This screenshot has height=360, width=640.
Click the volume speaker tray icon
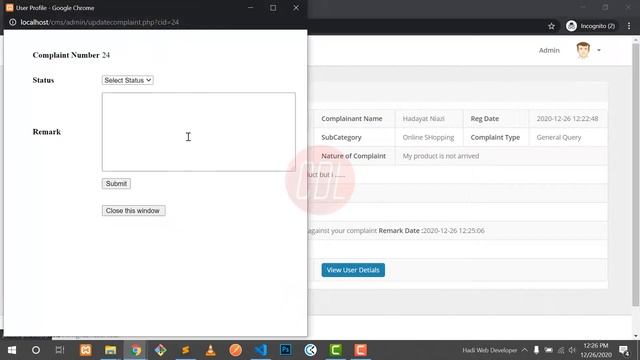(572, 350)
